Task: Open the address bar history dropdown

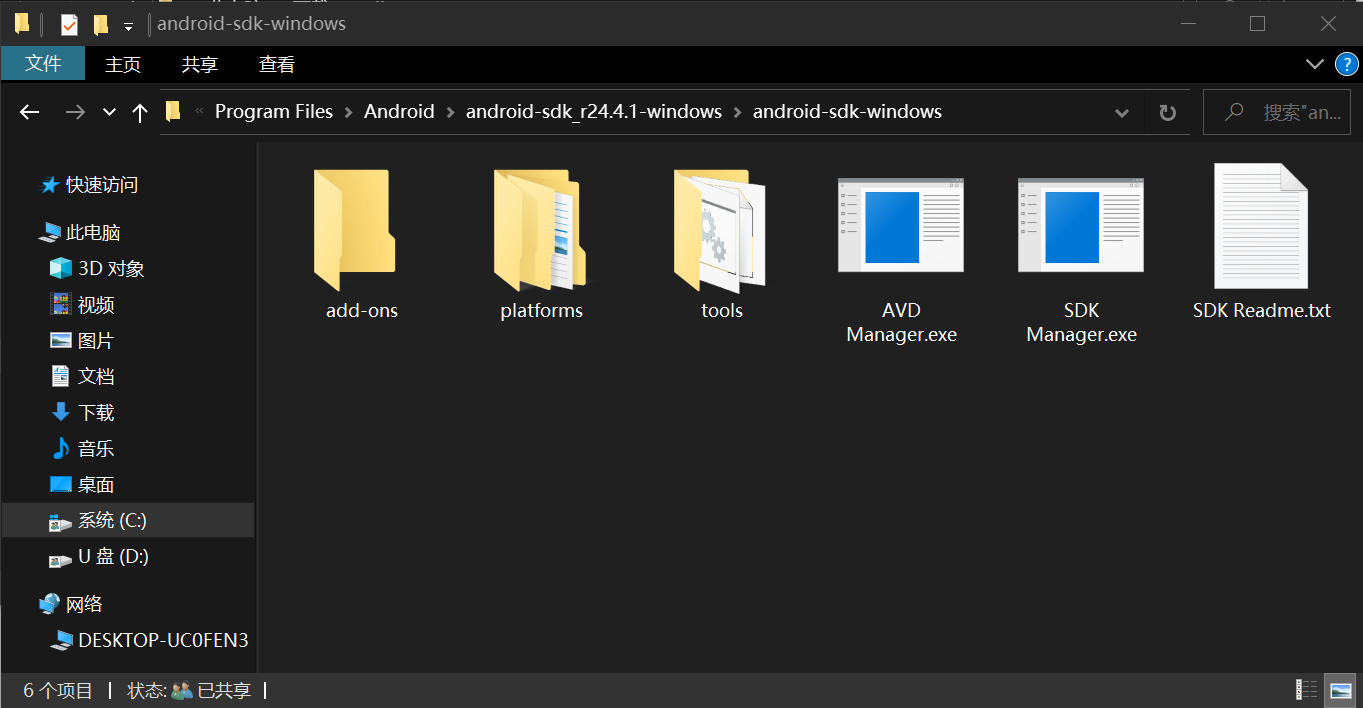Action: (1122, 113)
